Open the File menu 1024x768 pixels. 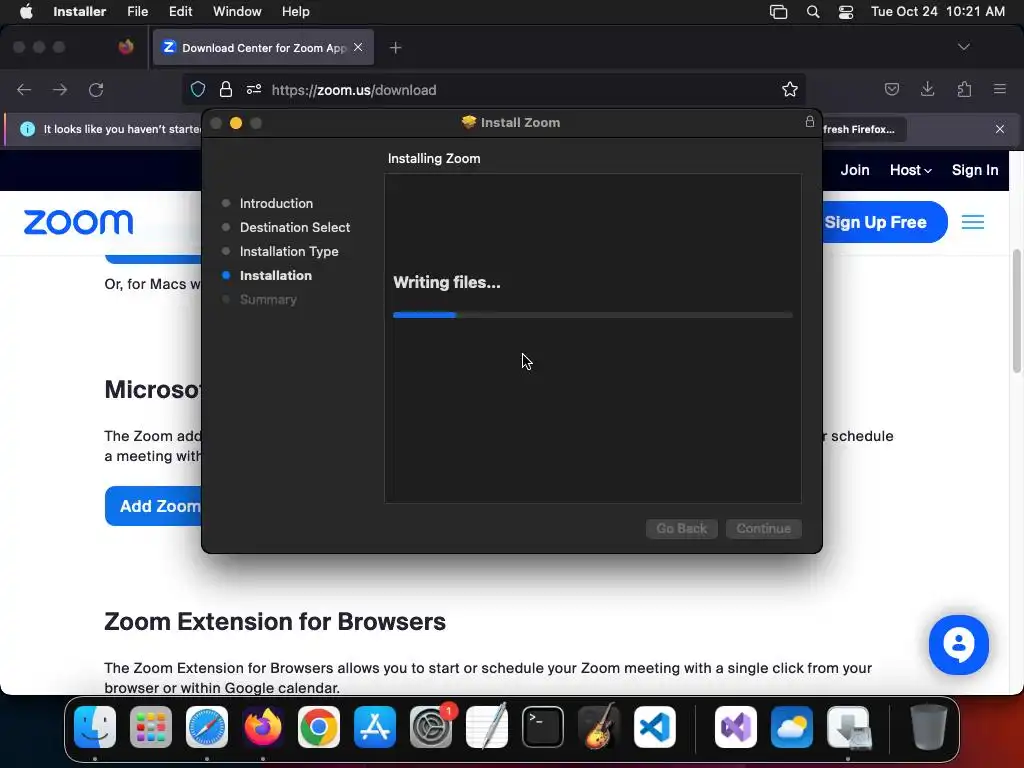[x=137, y=12]
